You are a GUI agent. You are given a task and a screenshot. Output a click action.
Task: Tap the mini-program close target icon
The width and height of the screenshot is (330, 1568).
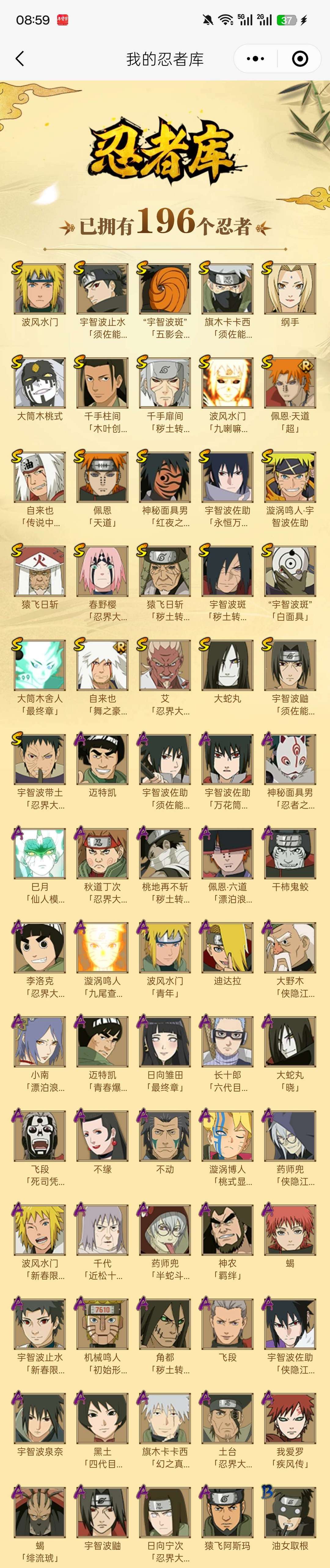point(300,58)
